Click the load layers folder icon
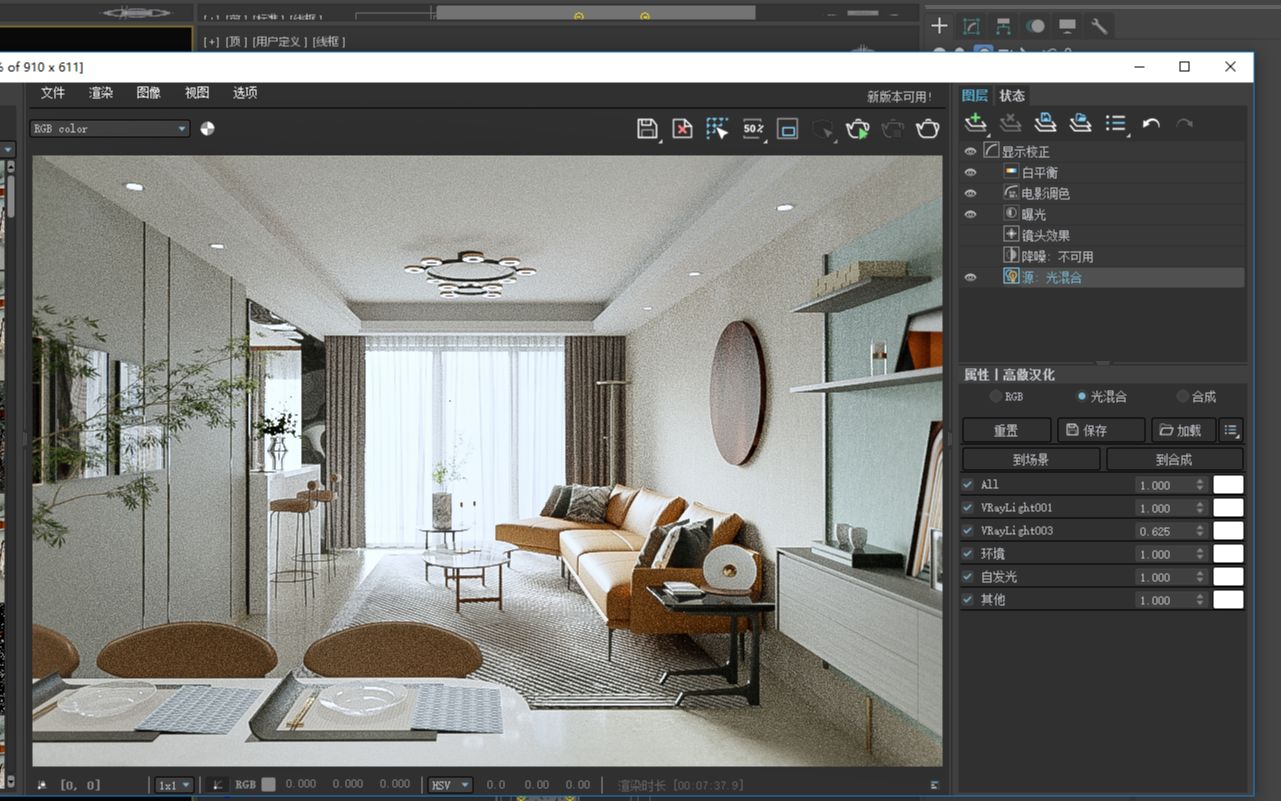 point(1080,122)
